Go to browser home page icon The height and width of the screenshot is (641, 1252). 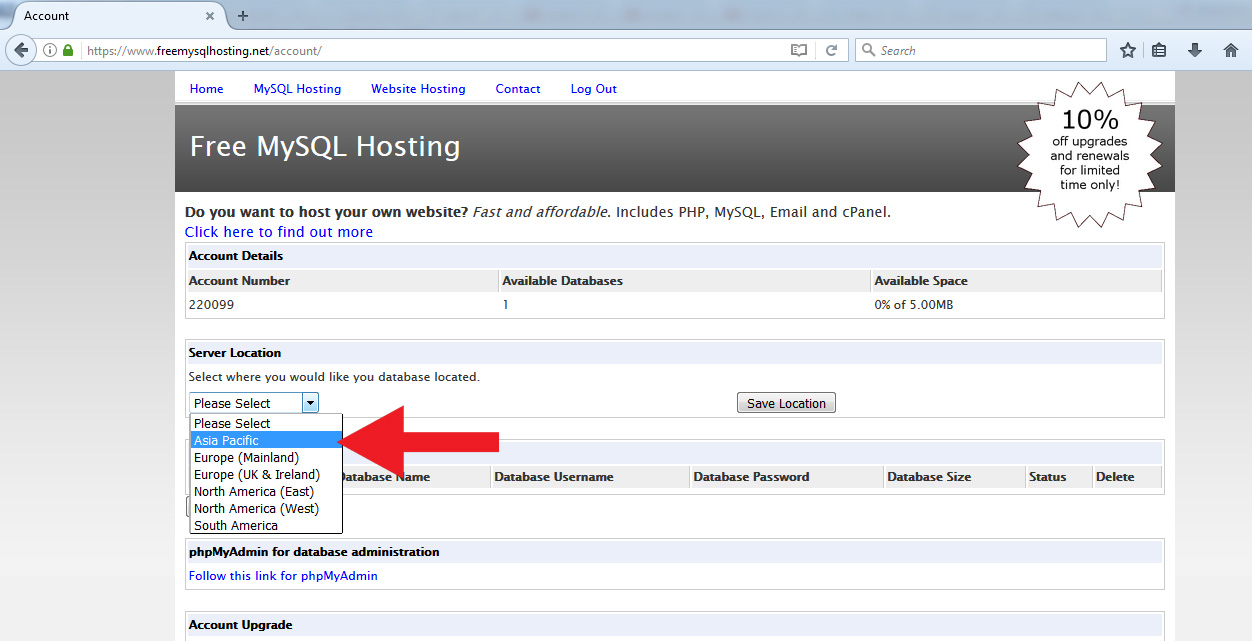tap(1231, 50)
